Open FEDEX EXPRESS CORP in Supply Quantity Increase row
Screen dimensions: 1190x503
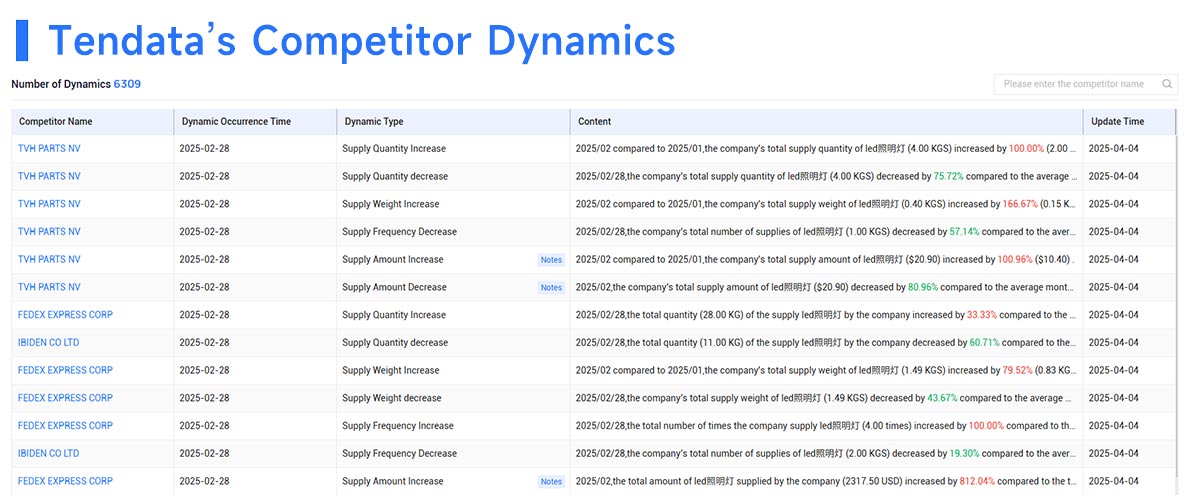coord(65,315)
